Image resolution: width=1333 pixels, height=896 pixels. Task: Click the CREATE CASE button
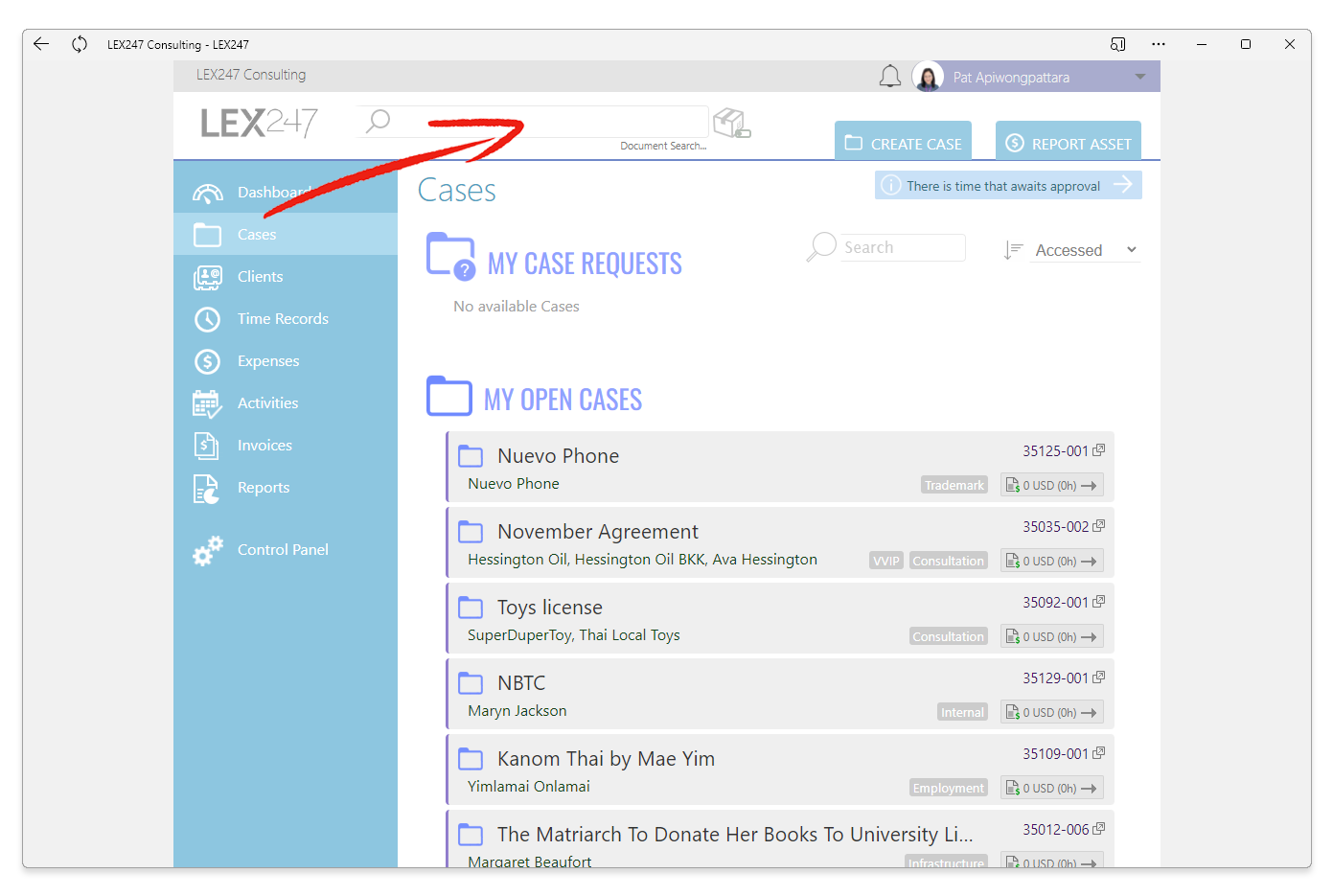coord(902,141)
